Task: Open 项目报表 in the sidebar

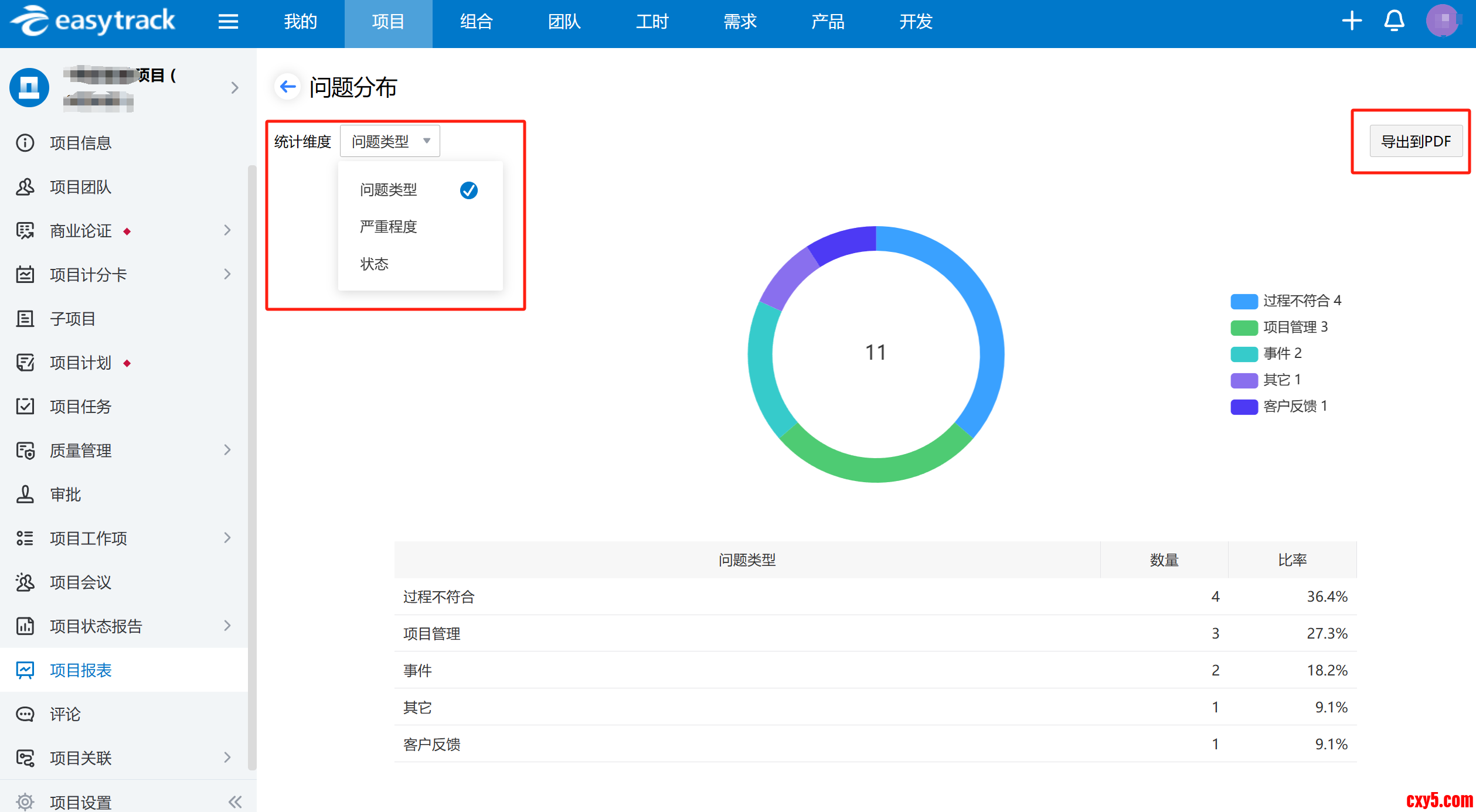Action: click(x=80, y=670)
